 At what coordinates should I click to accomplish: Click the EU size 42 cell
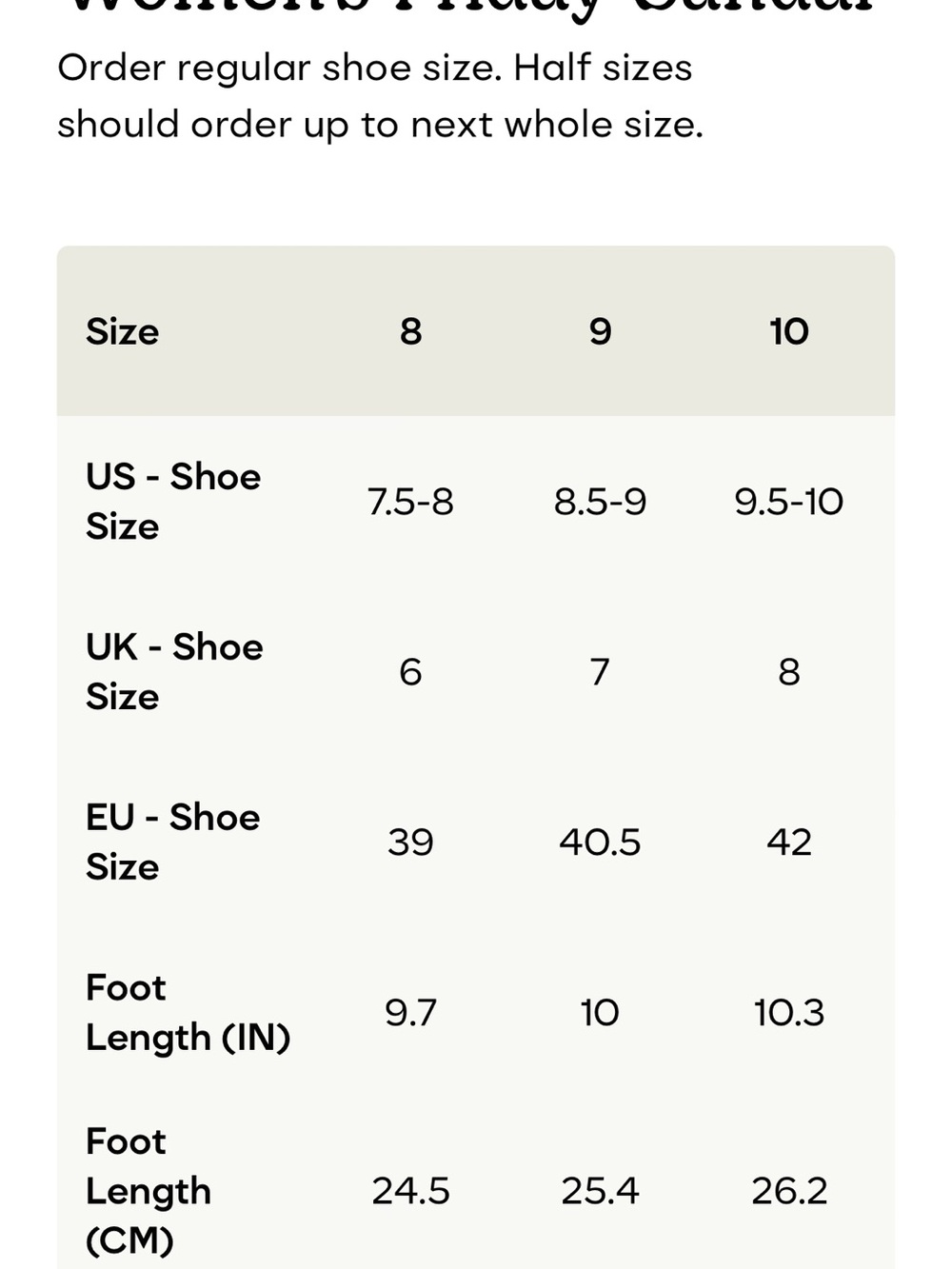pyautogui.click(x=789, y=842)
